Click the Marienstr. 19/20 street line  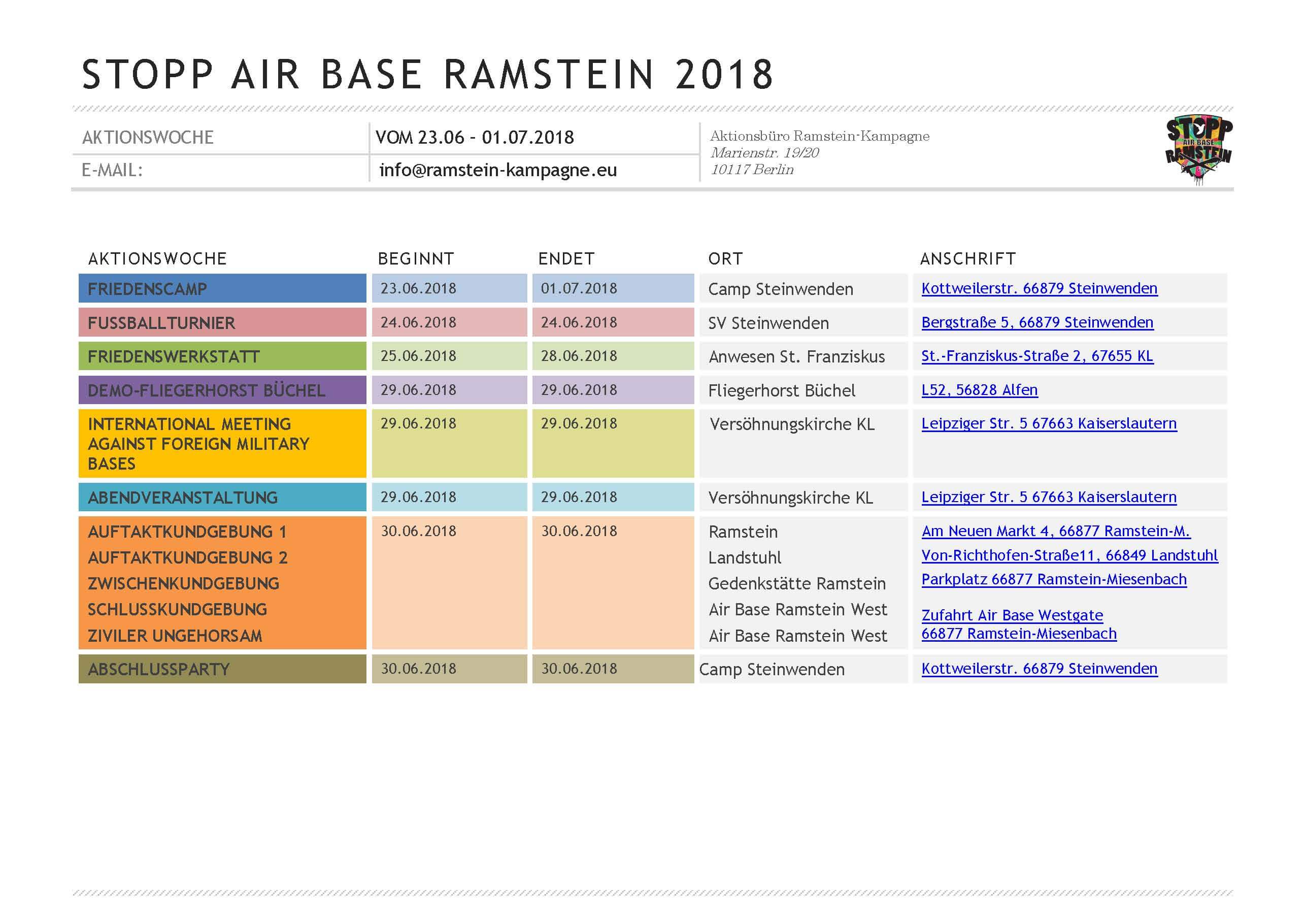click(764, 153)
